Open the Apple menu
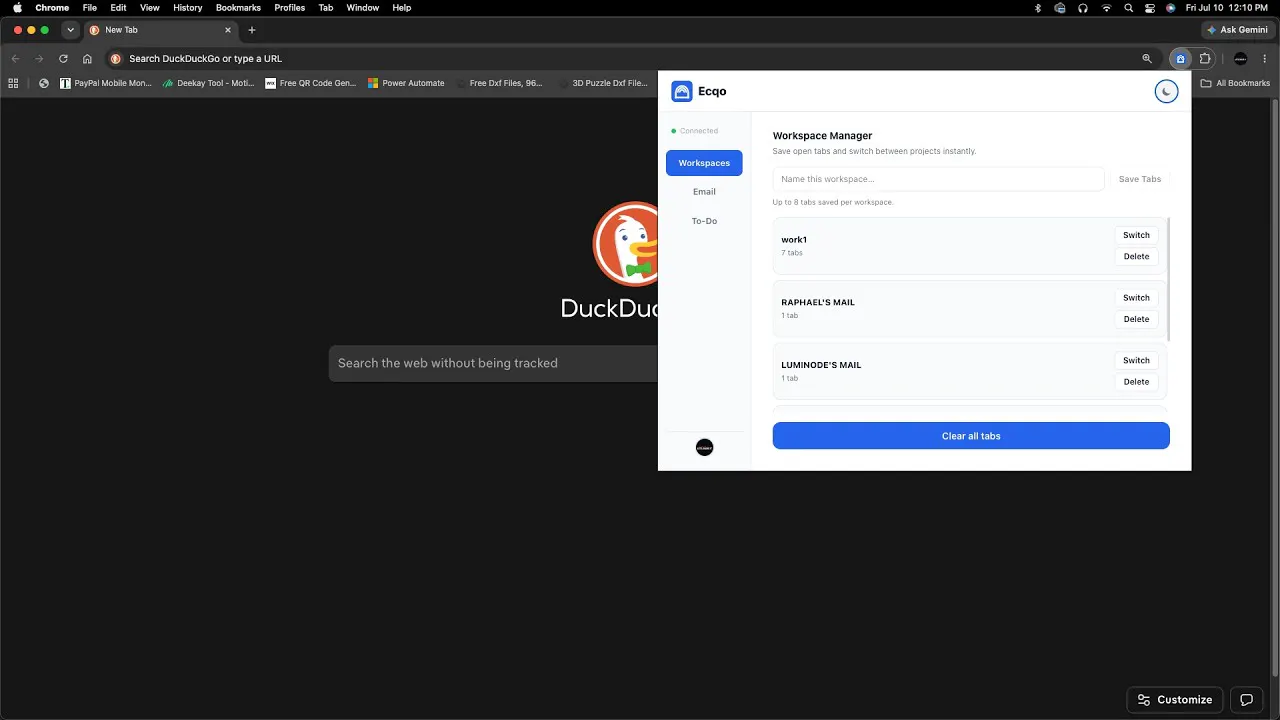Image resolution: width=1280 pixels, height=720 pixels. pyautogui.click(x=17, y=8)
